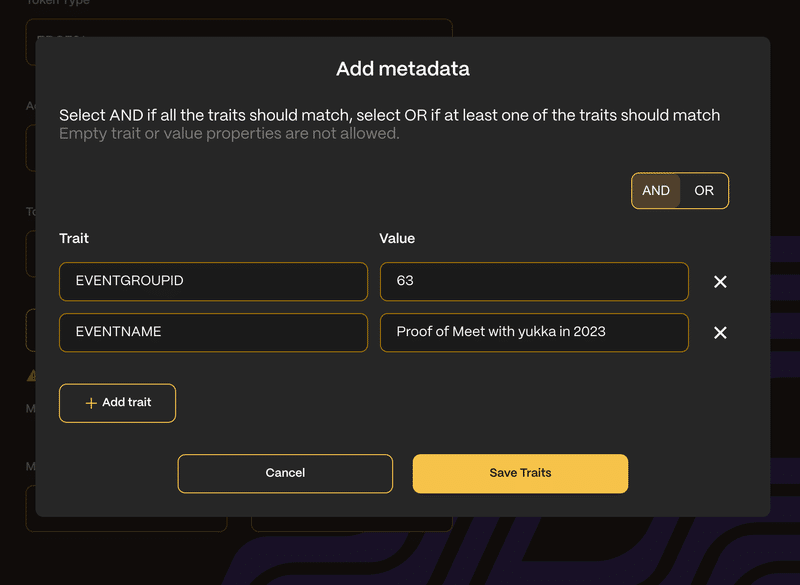The width and height of the screenshot is (800, 585).
Task: Switch matching mode to OR
Action: coord(704,190)
